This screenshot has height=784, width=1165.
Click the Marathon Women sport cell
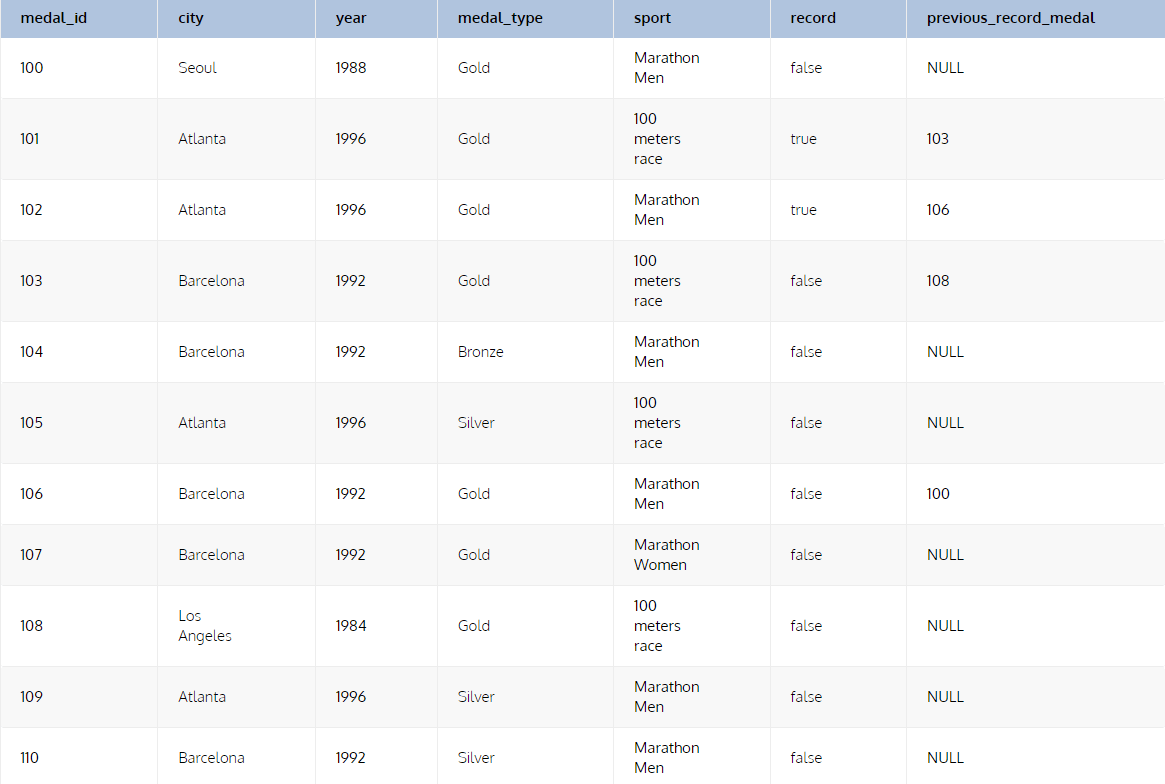[666, 555]
